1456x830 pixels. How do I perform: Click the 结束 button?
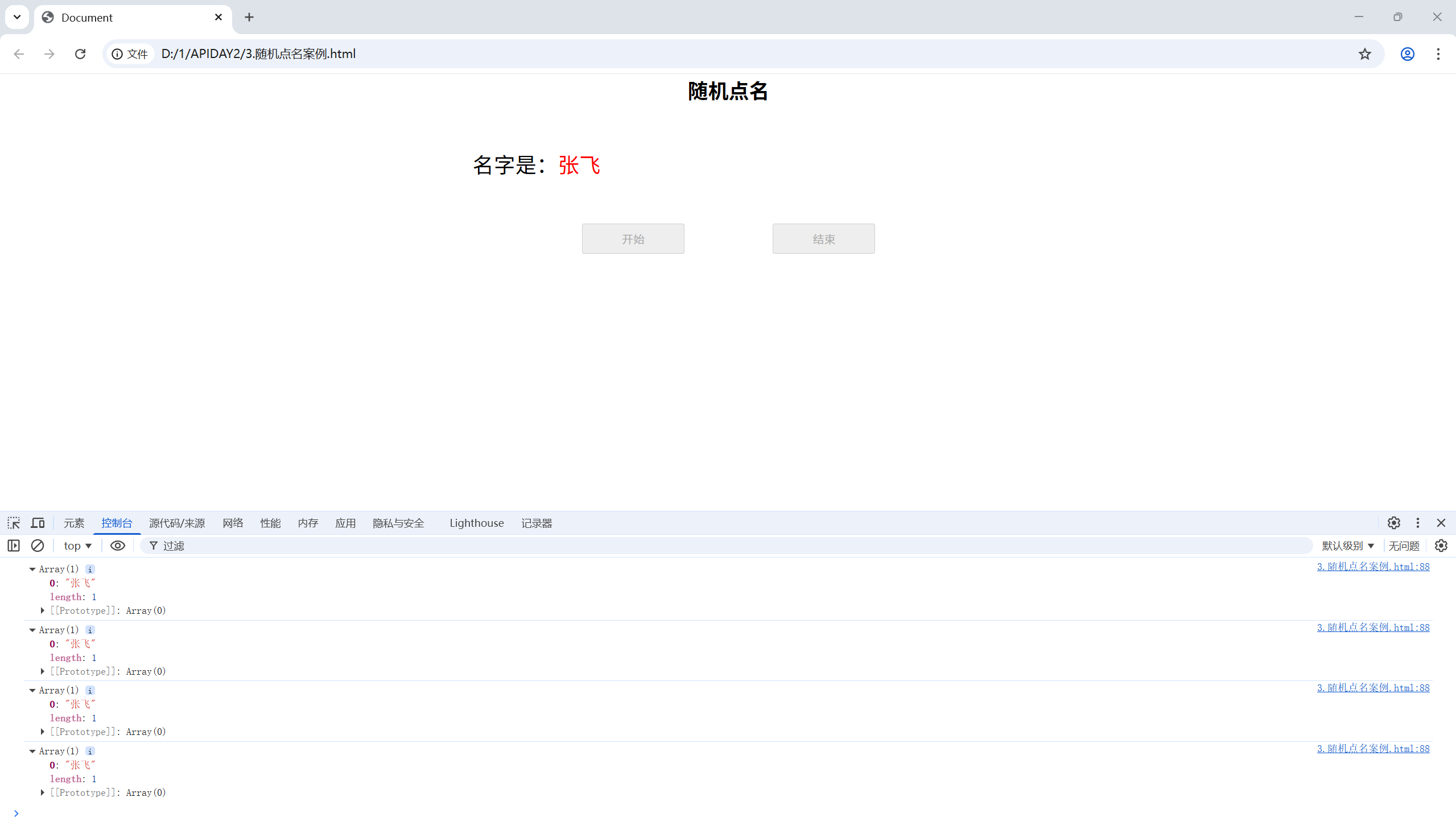823,239
